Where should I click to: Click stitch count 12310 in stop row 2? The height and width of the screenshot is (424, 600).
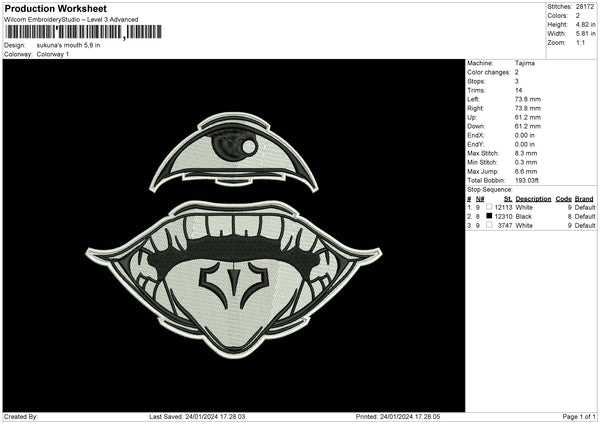(x=503, y=217)
